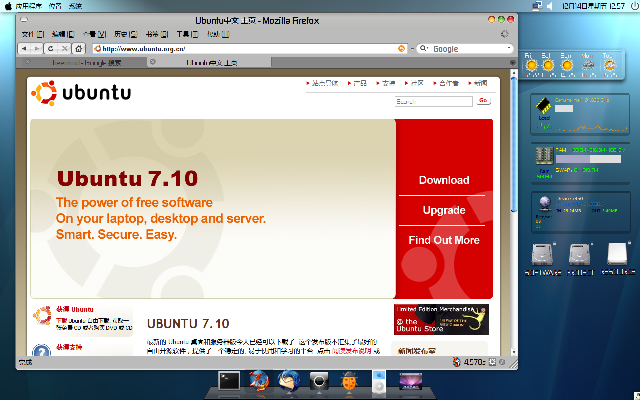
Task: Open the Find Out More link
Action: (444, 240)
